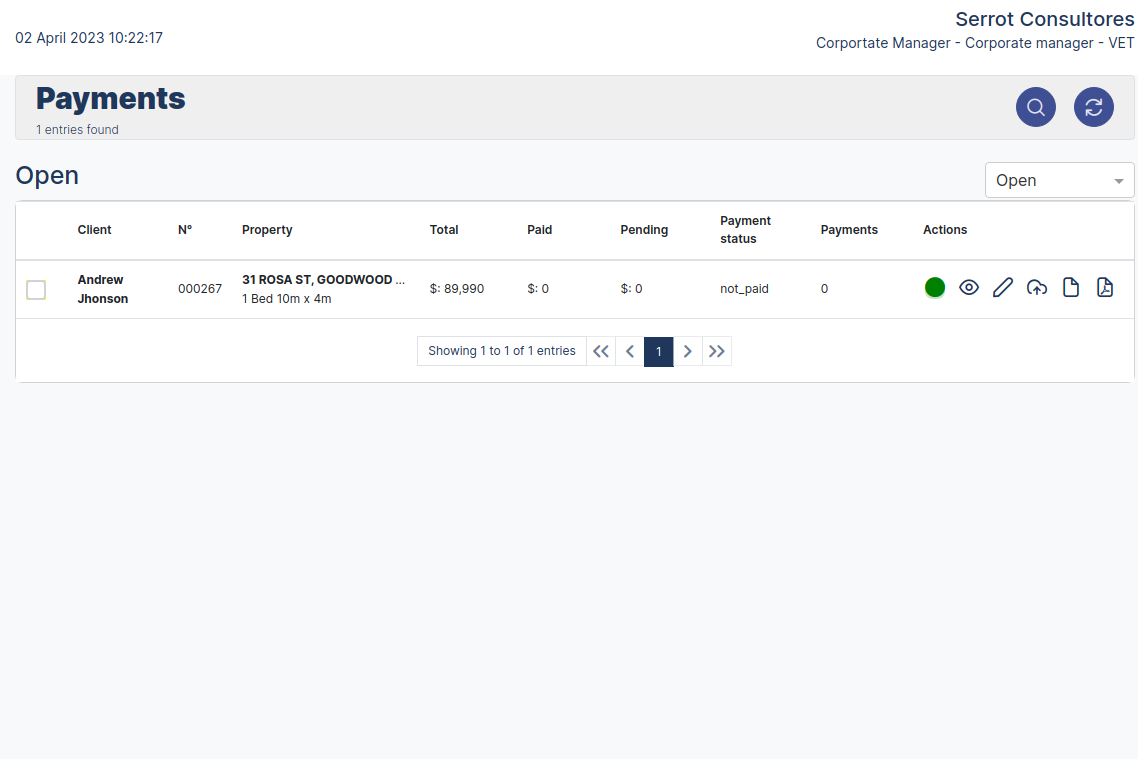Edit the payment using the pencil icon
This screenshot has height=759, width=1138.
(1003, 288)
